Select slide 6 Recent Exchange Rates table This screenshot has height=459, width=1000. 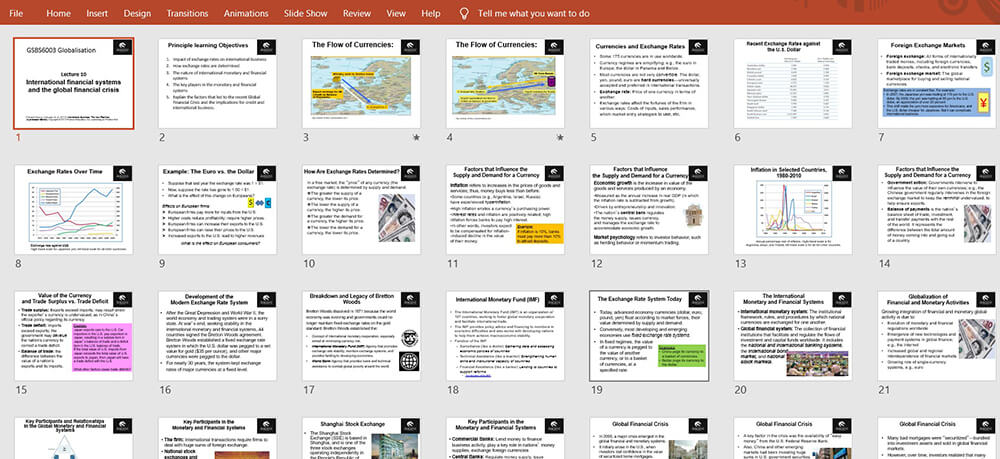pos(793,83)
